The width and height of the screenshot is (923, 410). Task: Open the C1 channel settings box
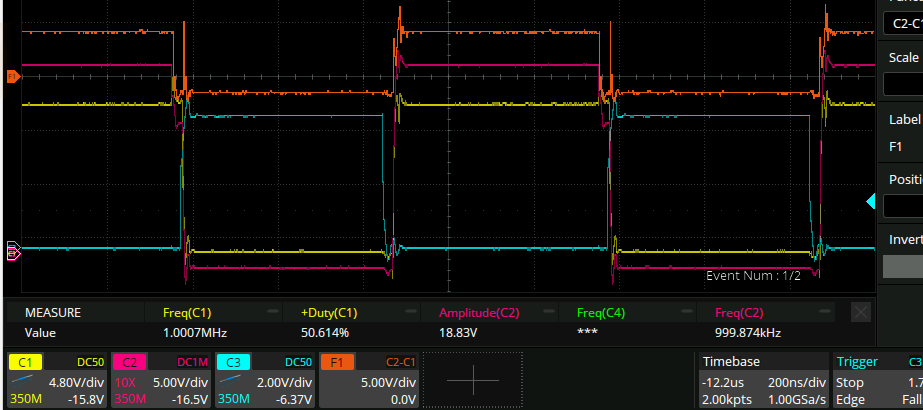pos(56,380)
